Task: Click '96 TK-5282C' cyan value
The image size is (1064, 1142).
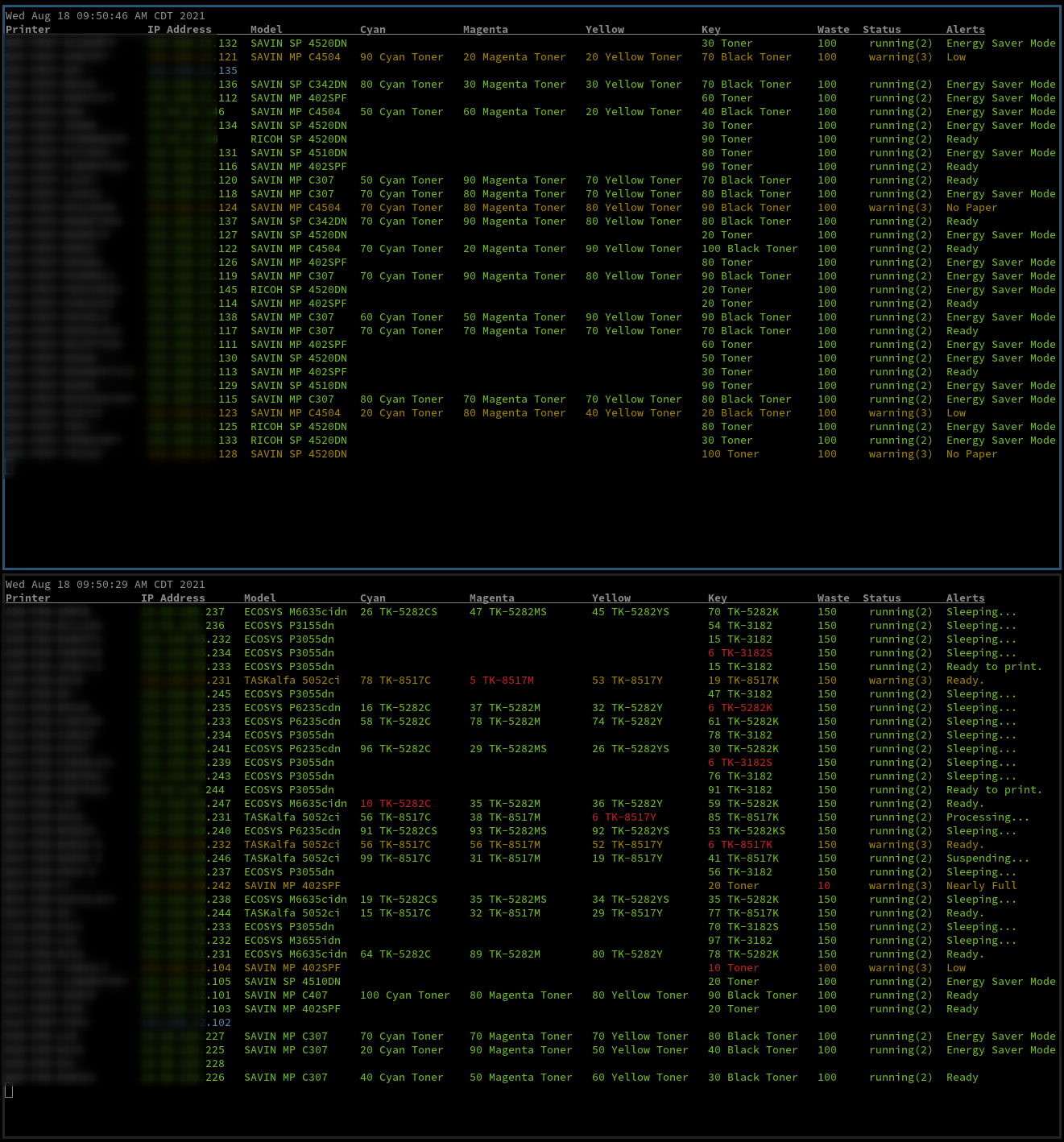Action: pyautogui.click(x=395, y=749)
